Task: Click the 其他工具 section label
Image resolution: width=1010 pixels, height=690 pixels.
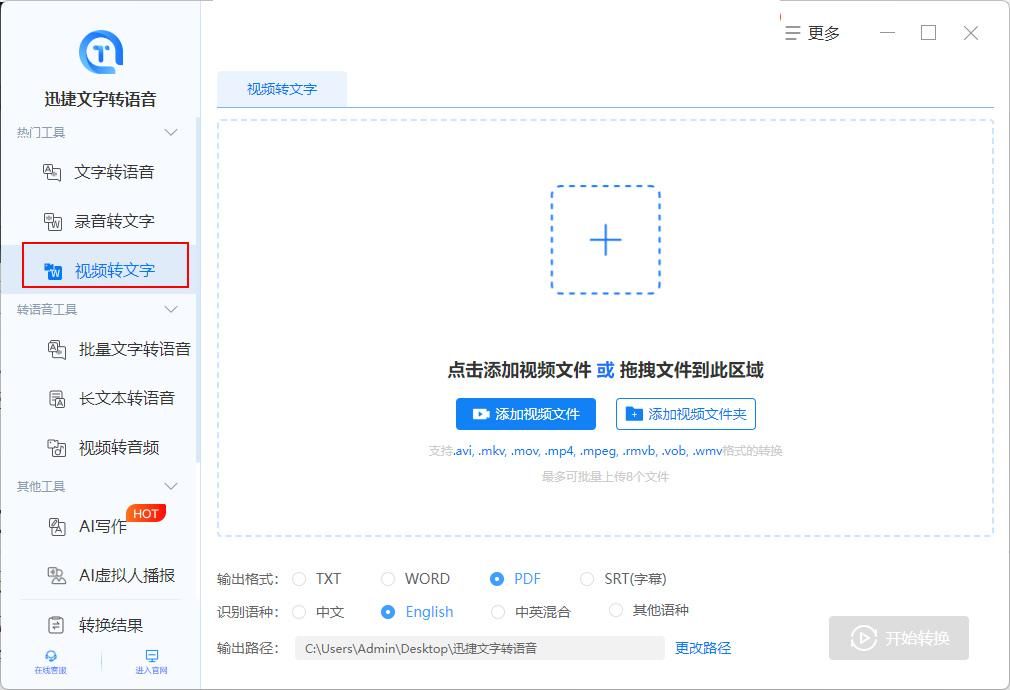Action: (41, 486)
